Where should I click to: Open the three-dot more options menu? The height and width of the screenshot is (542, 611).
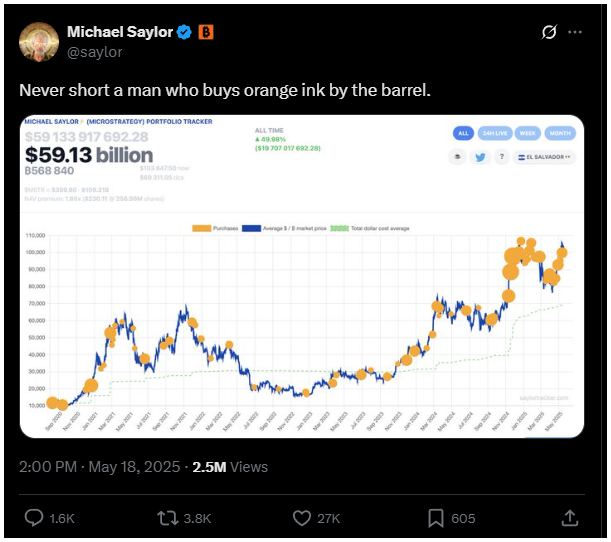575,32
